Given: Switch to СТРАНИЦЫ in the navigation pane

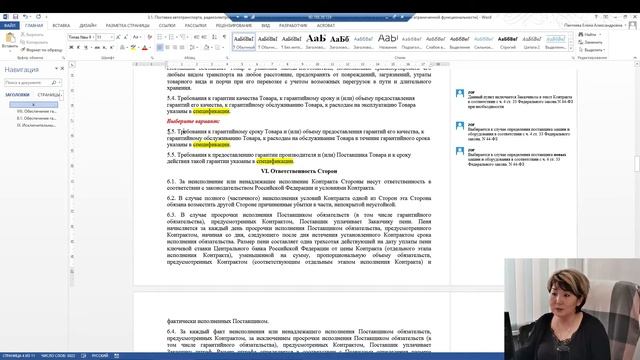Looking at the screenshot, I should pyautogui.click(x=49, y=95).
